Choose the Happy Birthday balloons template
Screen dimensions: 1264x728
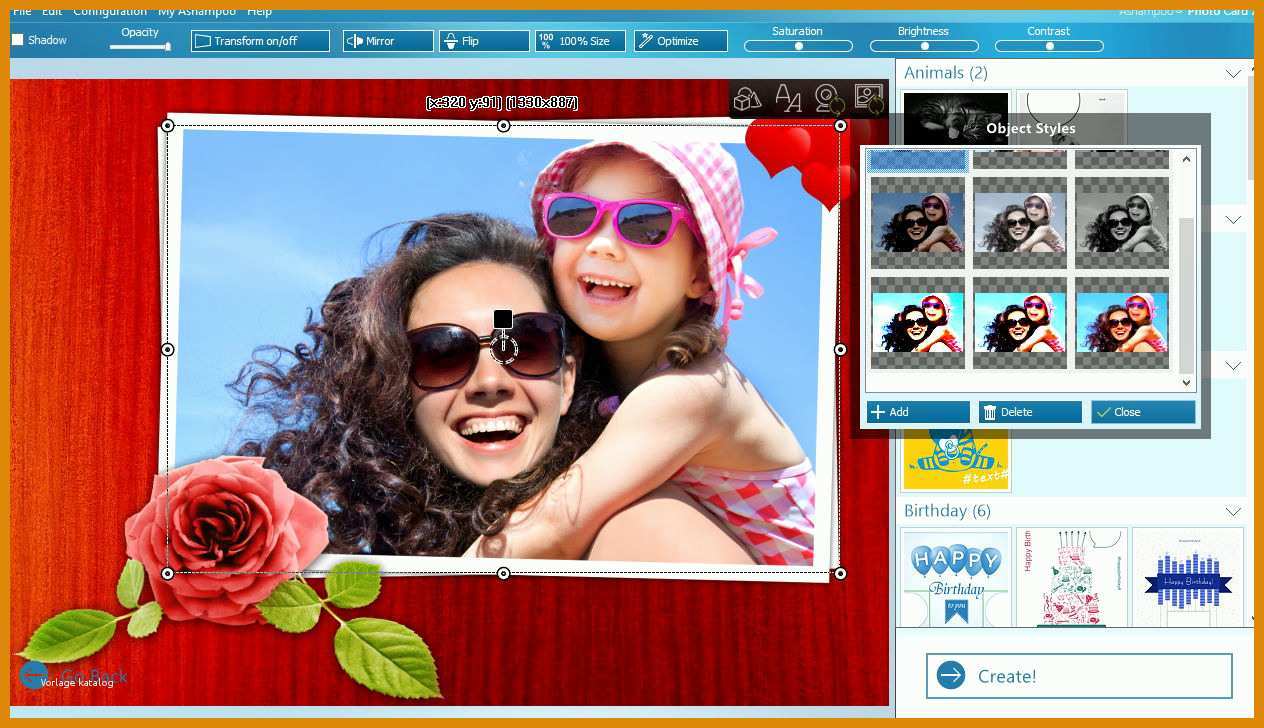pos(957,577)
